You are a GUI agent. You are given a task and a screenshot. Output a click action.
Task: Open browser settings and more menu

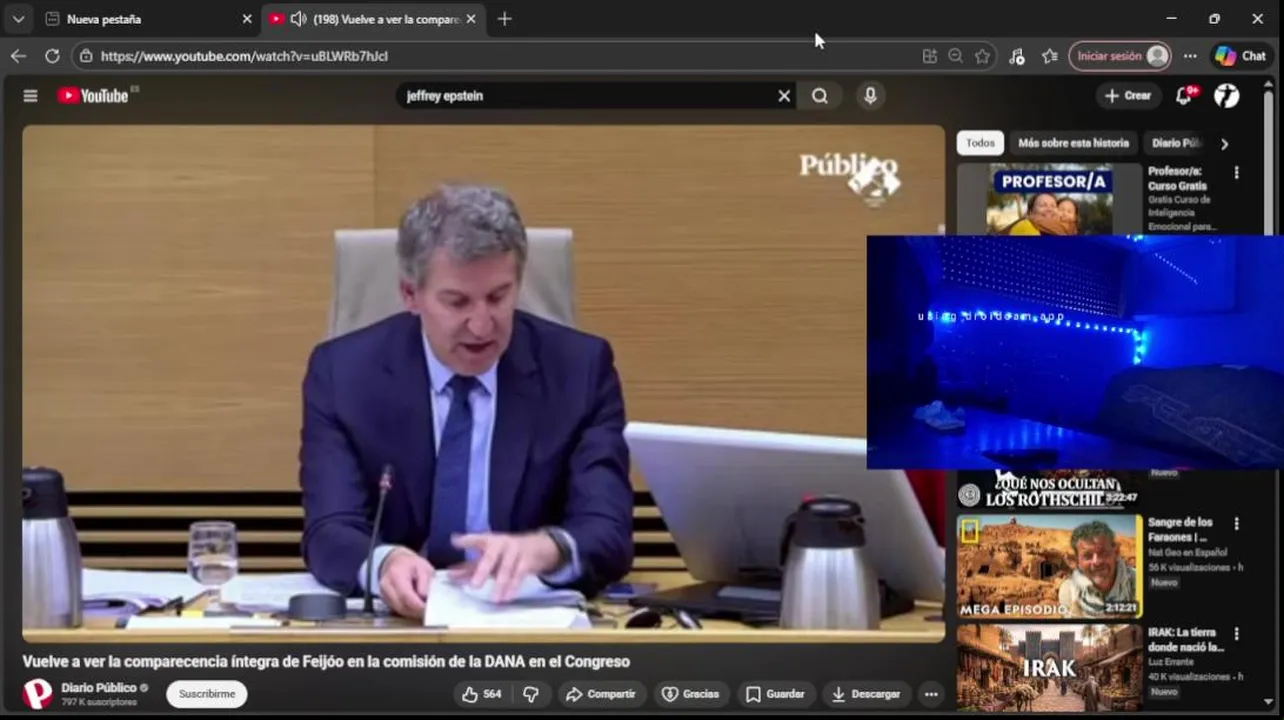click(x=1189, y=56)
